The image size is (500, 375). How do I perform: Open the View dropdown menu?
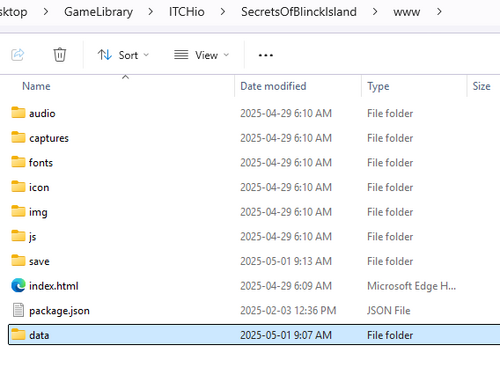202,55
